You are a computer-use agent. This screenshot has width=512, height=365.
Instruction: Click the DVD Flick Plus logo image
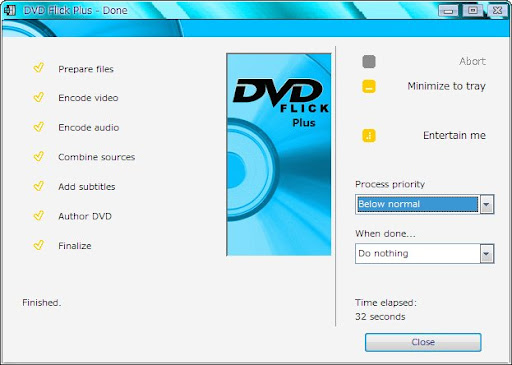[x=279, y=154]
